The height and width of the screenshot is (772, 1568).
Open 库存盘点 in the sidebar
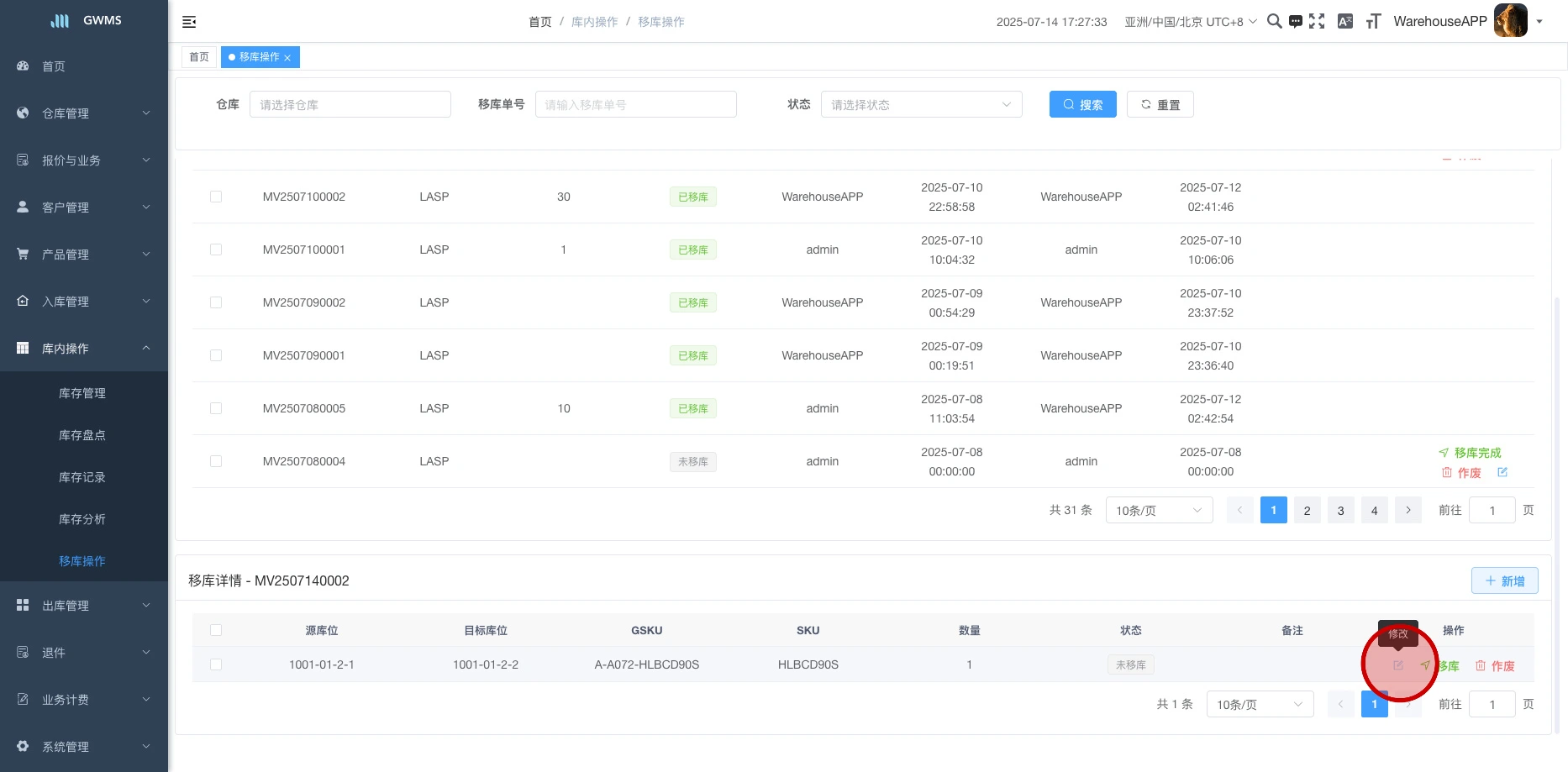coord(82,435)
